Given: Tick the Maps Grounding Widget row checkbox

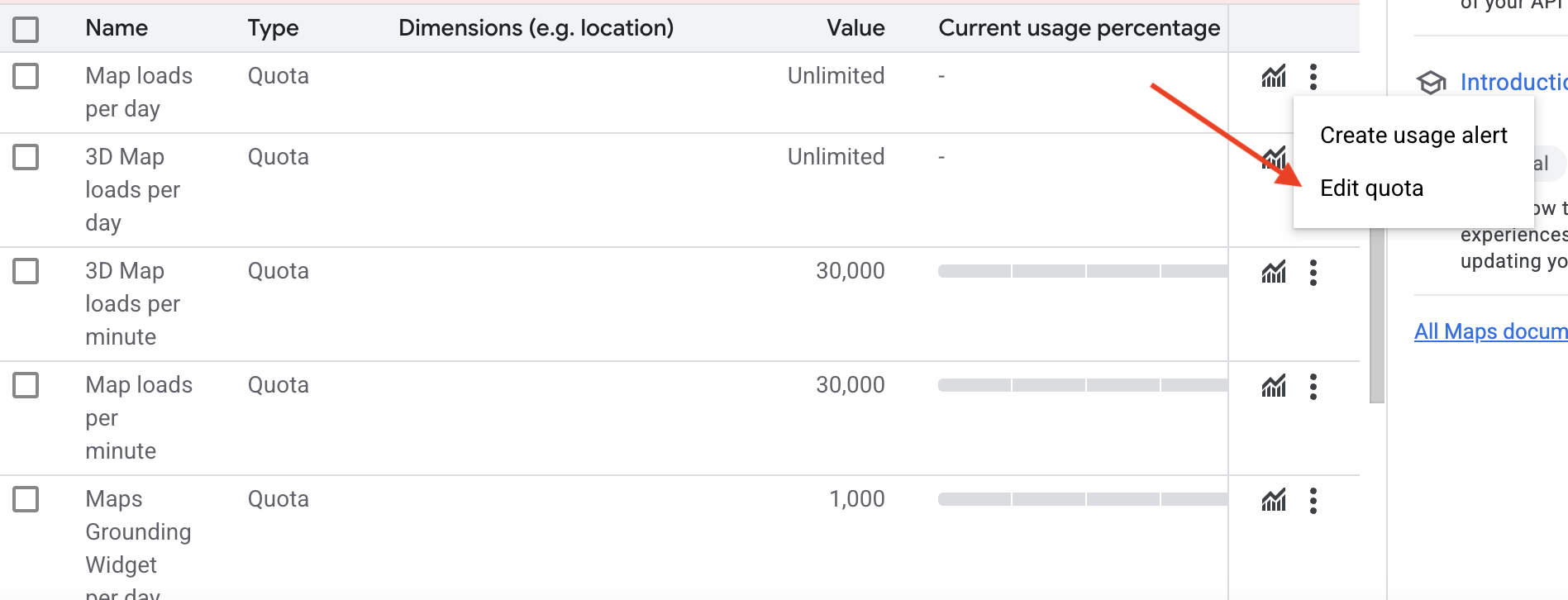Looking at the screenshot, I should (x=26, y=499).
